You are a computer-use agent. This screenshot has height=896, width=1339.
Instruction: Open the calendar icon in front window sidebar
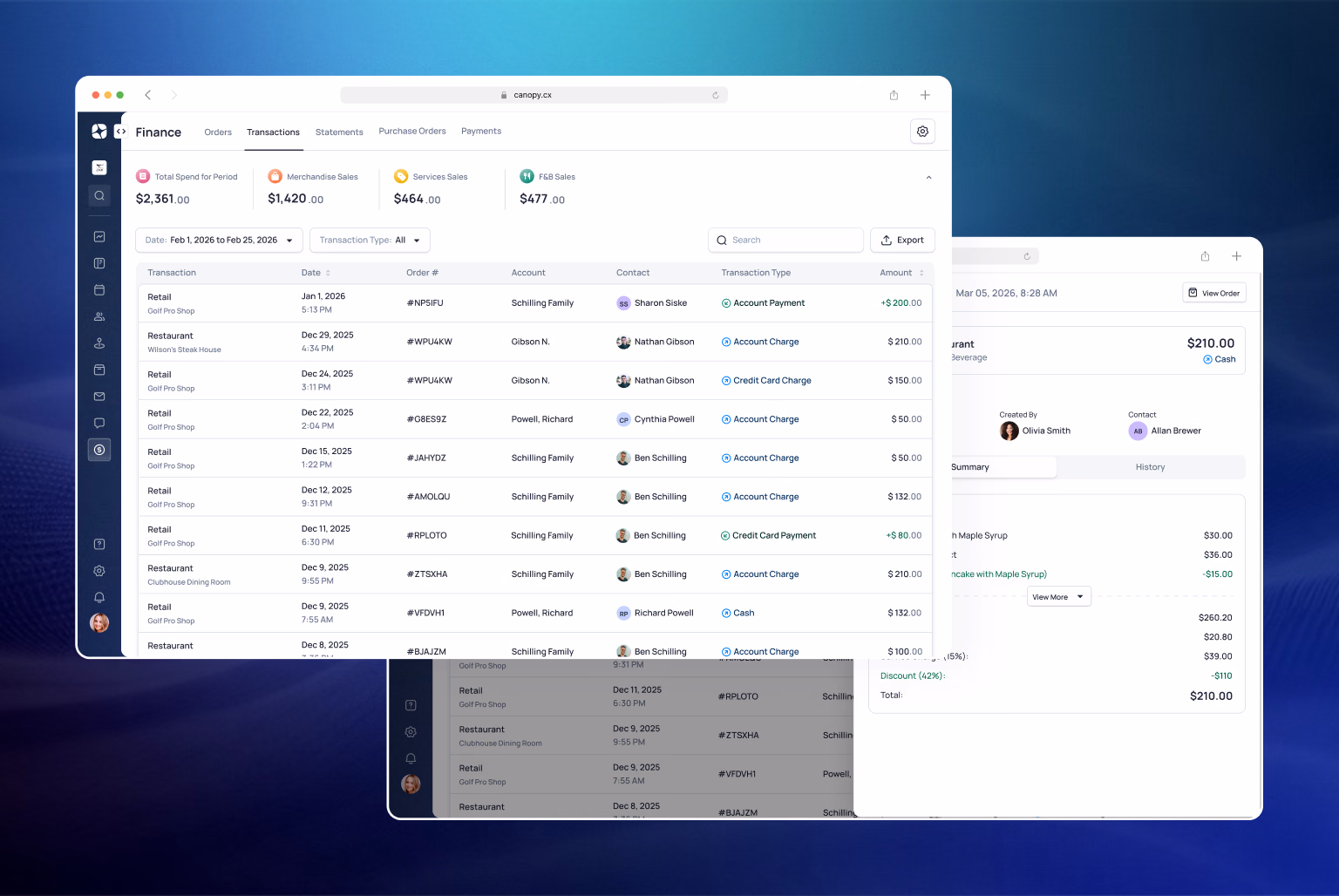tap(99, 289)
